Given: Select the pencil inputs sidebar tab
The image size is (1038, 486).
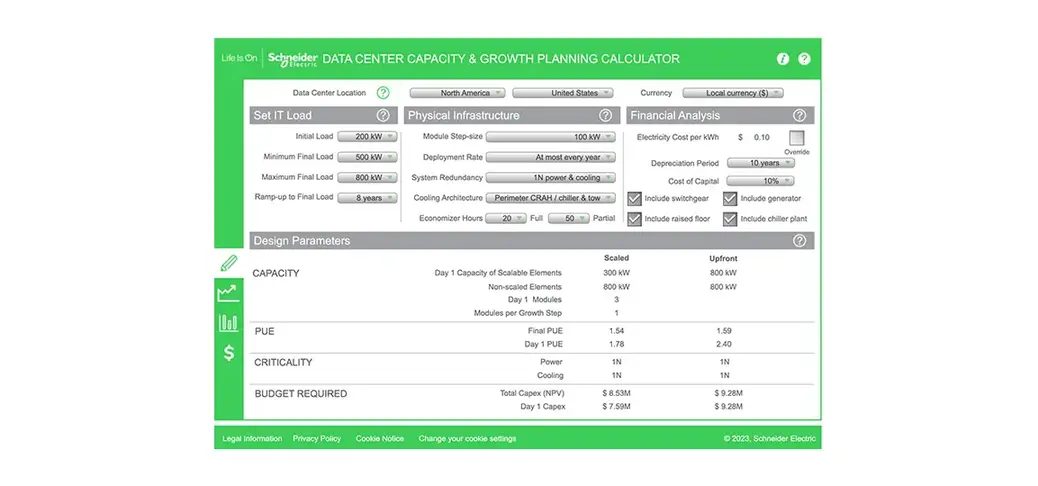Looking at the screenshot, I should point(228,264).
